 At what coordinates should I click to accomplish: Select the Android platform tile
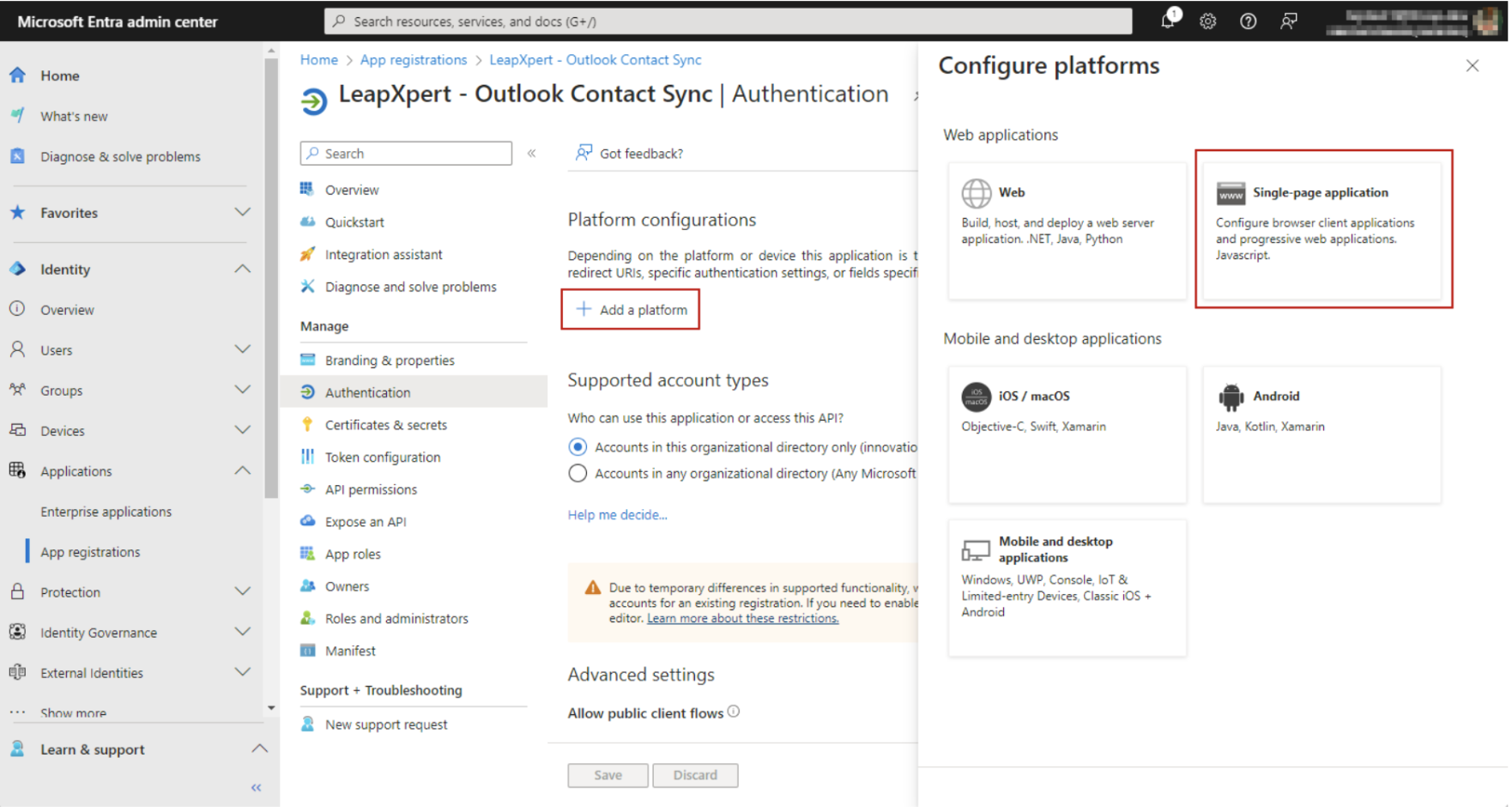(1322, 435)
